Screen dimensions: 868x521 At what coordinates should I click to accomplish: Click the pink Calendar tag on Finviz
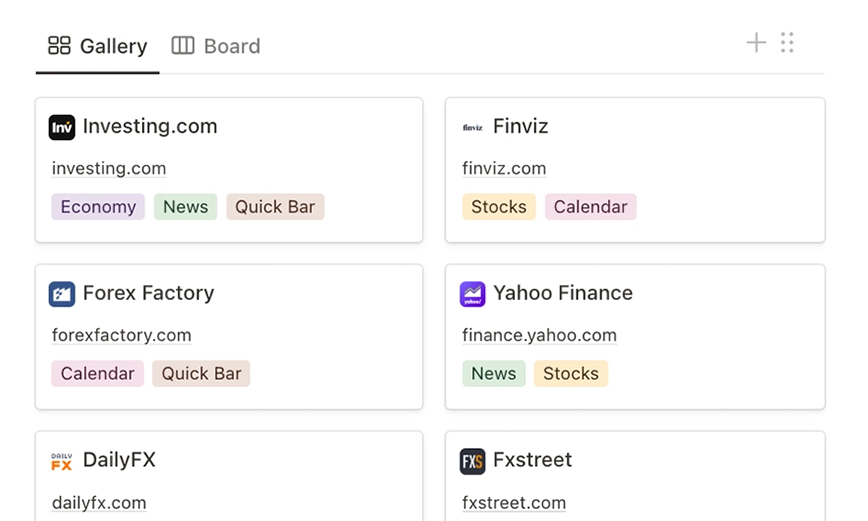(590, 207)
